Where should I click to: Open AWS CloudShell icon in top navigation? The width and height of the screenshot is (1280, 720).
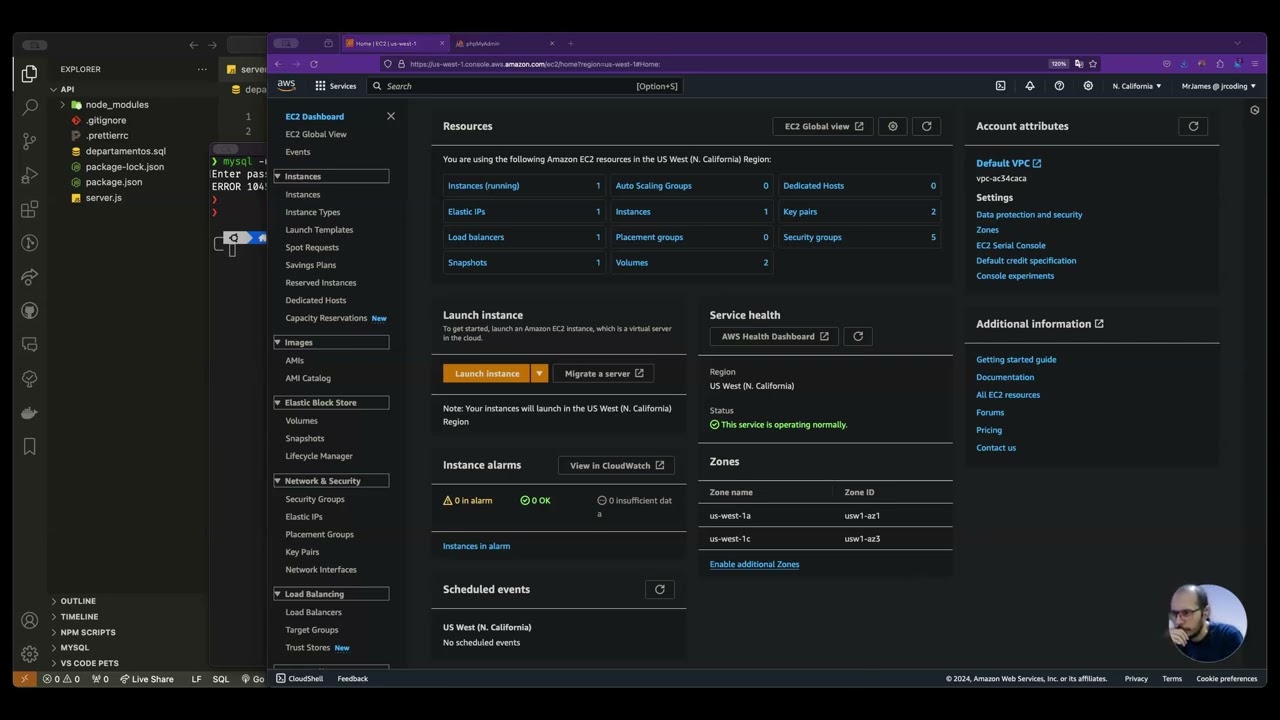1000,86
